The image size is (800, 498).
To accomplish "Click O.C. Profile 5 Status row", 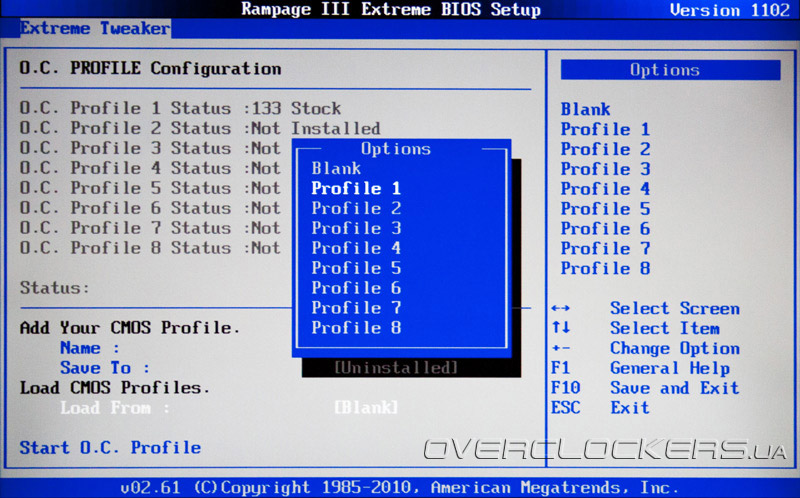I will coord(150,188).
